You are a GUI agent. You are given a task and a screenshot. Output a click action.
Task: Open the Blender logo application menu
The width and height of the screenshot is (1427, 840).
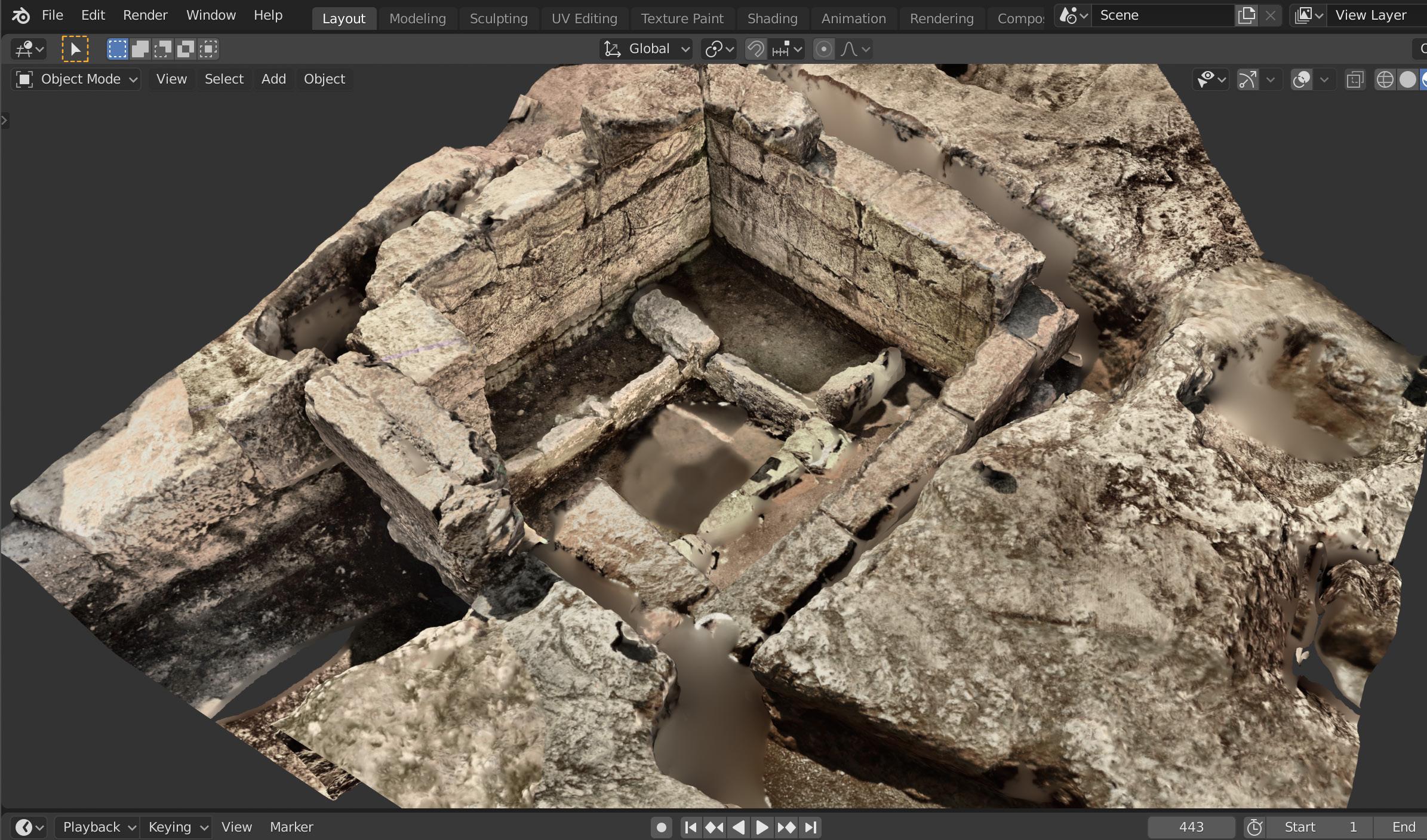(x=20, y=16)
